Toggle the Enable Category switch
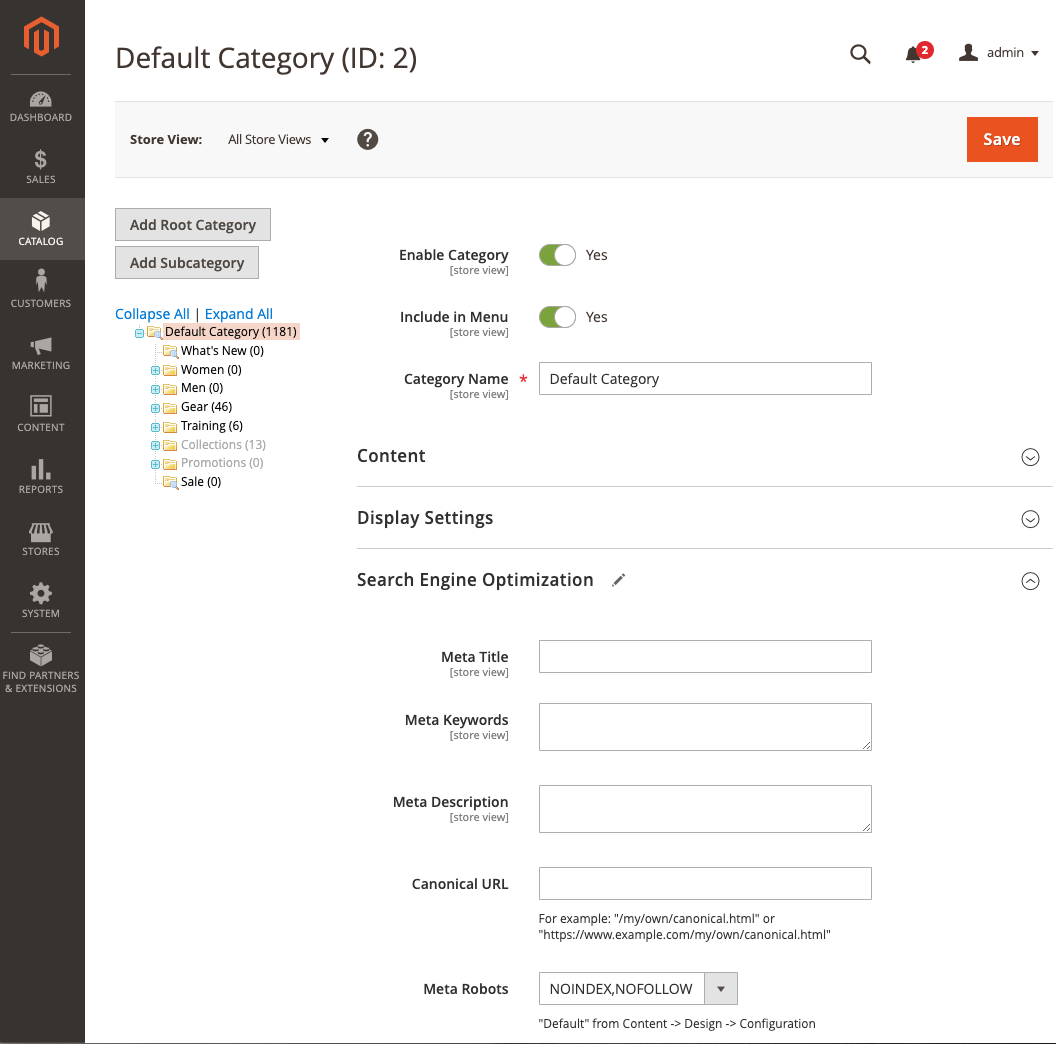Screen dimensions: 1056x1044 coord(557,255)
